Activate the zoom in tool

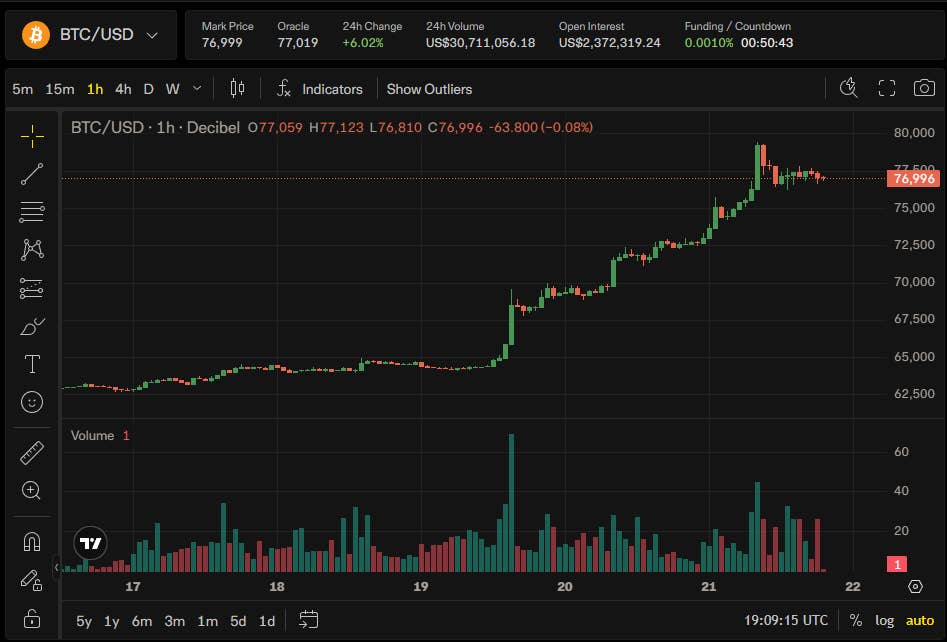[32, 490]
